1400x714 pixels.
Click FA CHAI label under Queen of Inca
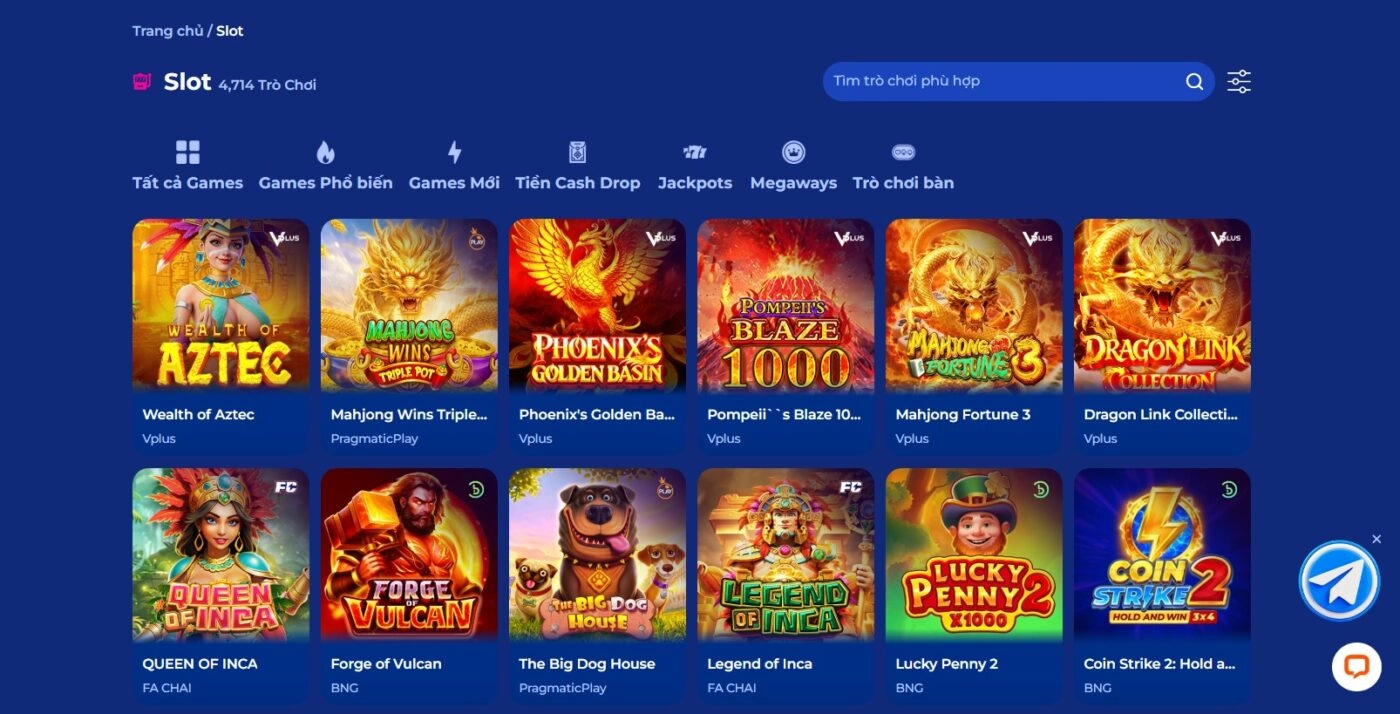[x=167, y=688]
